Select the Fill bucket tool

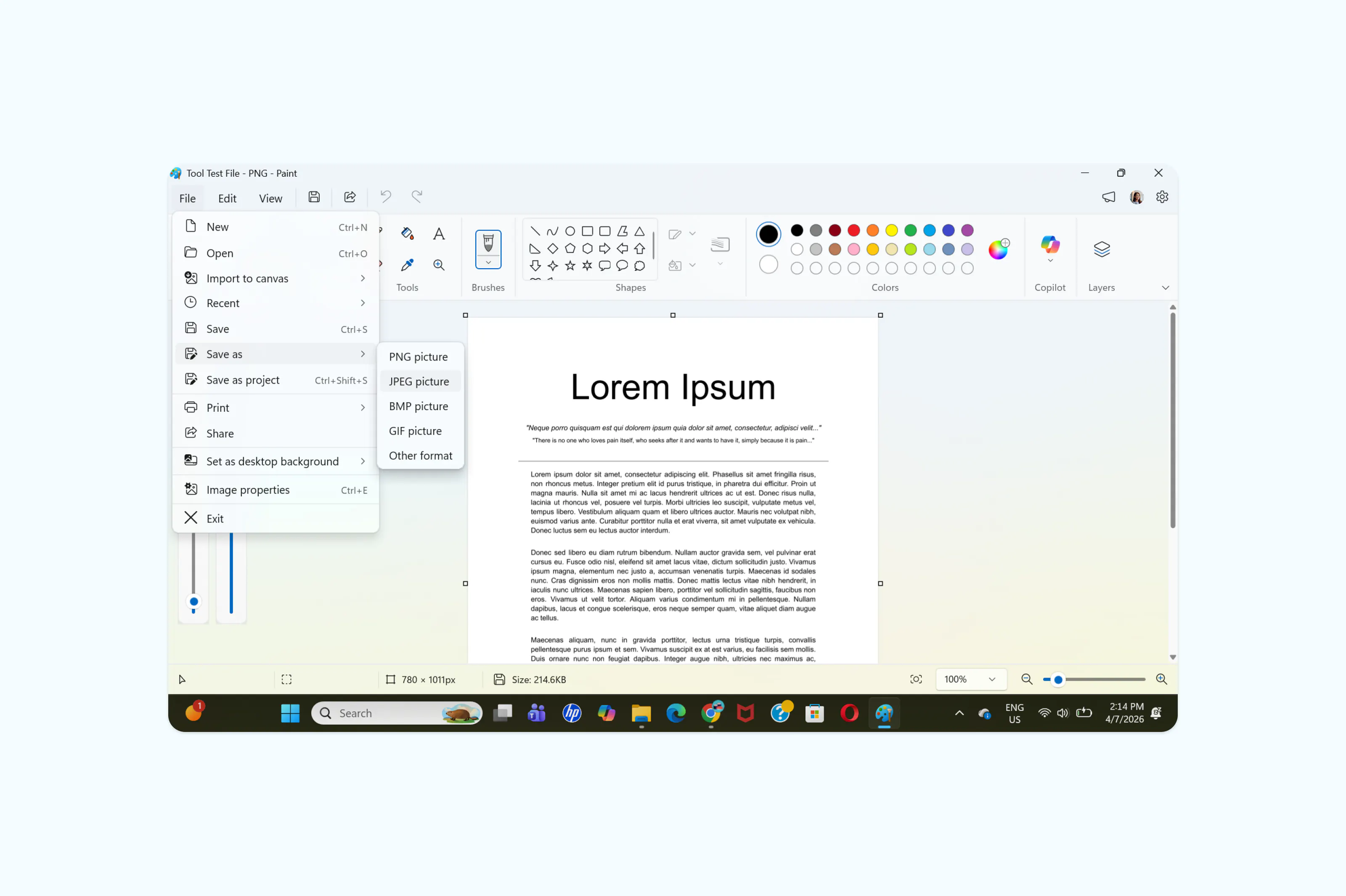[x=407, y=233]
